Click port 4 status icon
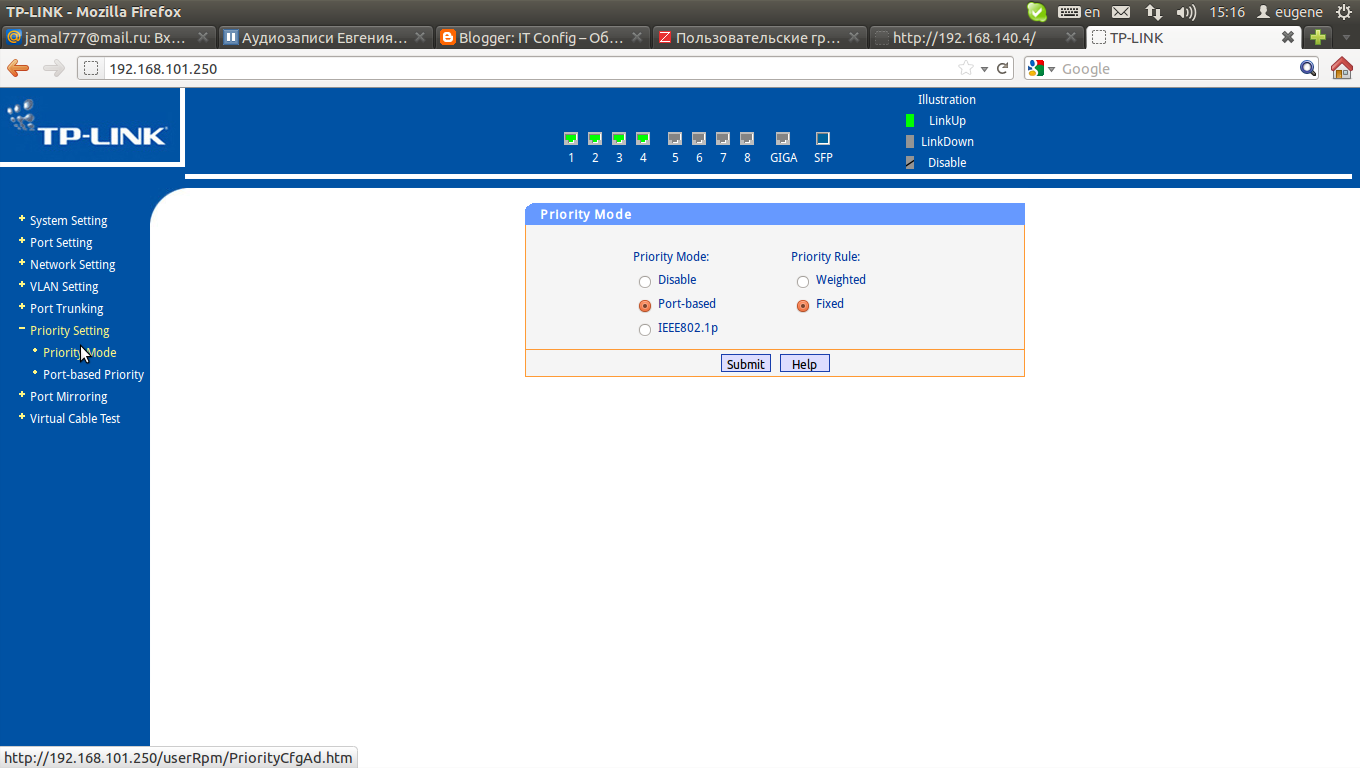This screenshot has height=768, width=1360. point(643,139)
